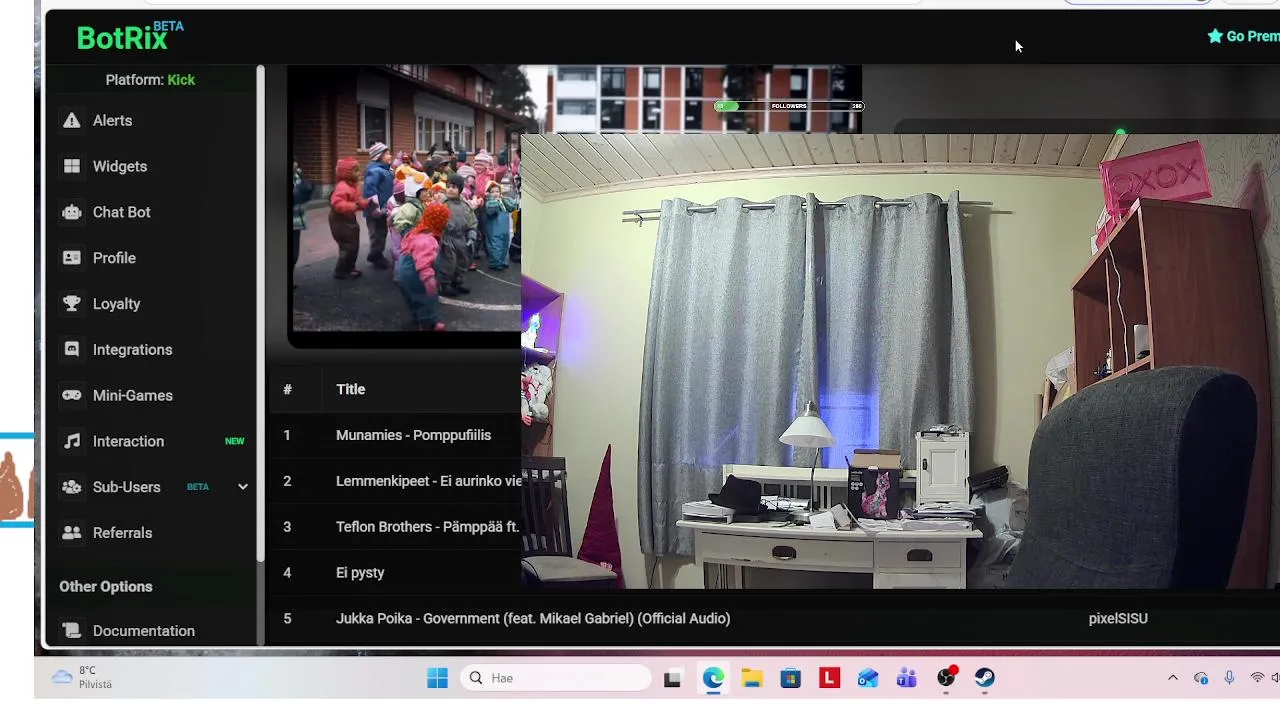
Task: Click requester name pixelSISU
Action: pos(1118,619)
